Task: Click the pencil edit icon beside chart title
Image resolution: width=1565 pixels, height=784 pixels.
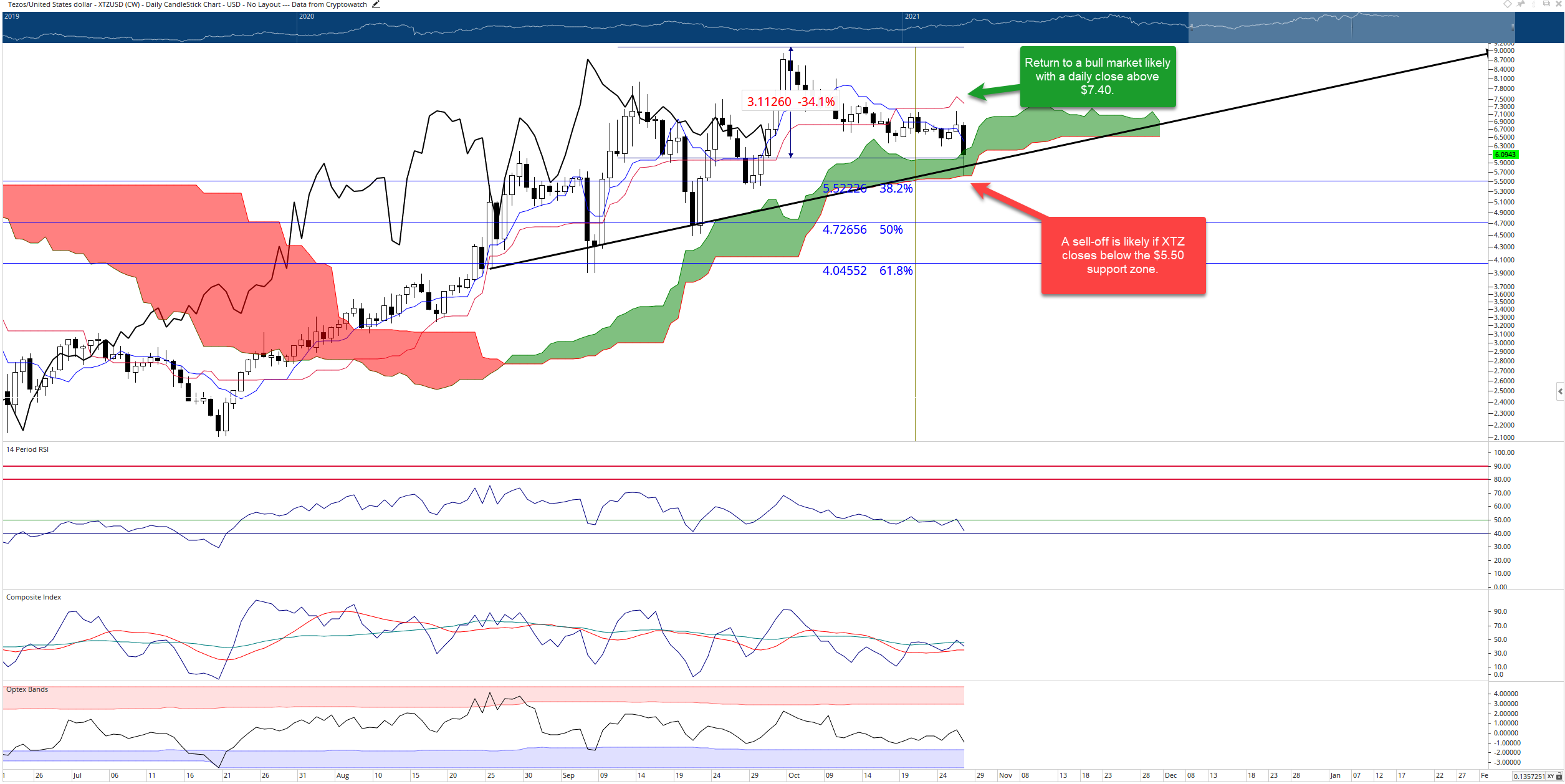Action: [376, 4]
